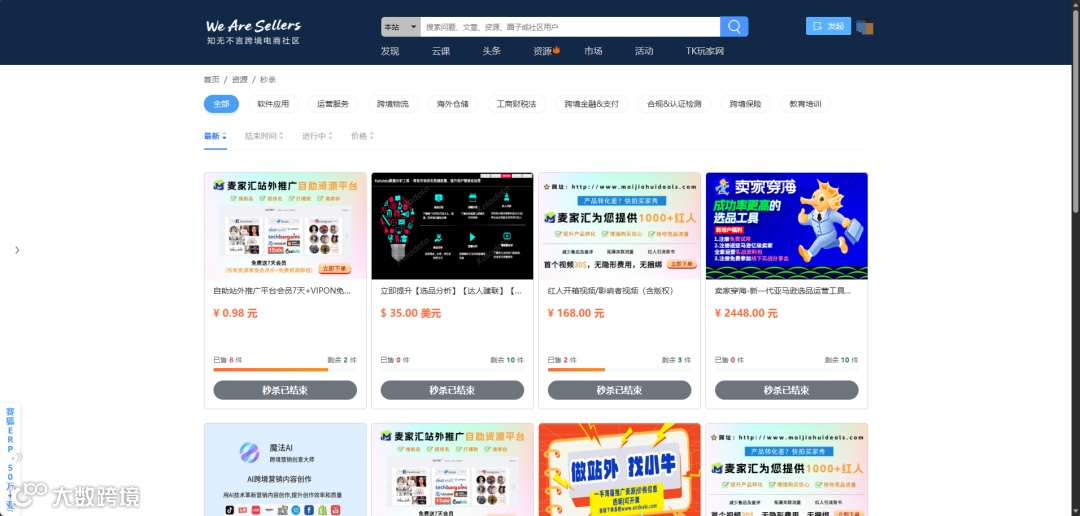Select the 教育培训 category filter
This screenshot has width=1080, height=516.
[x=805, y=104]
